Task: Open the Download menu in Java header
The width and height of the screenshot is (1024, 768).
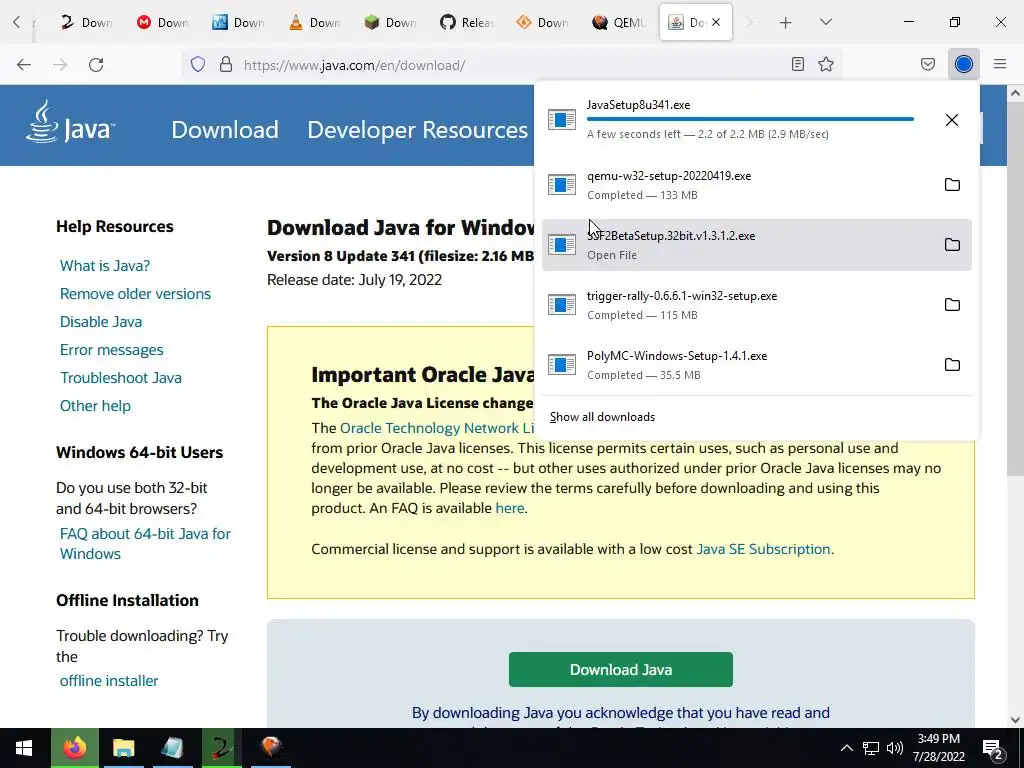Action: click(225, 130)
